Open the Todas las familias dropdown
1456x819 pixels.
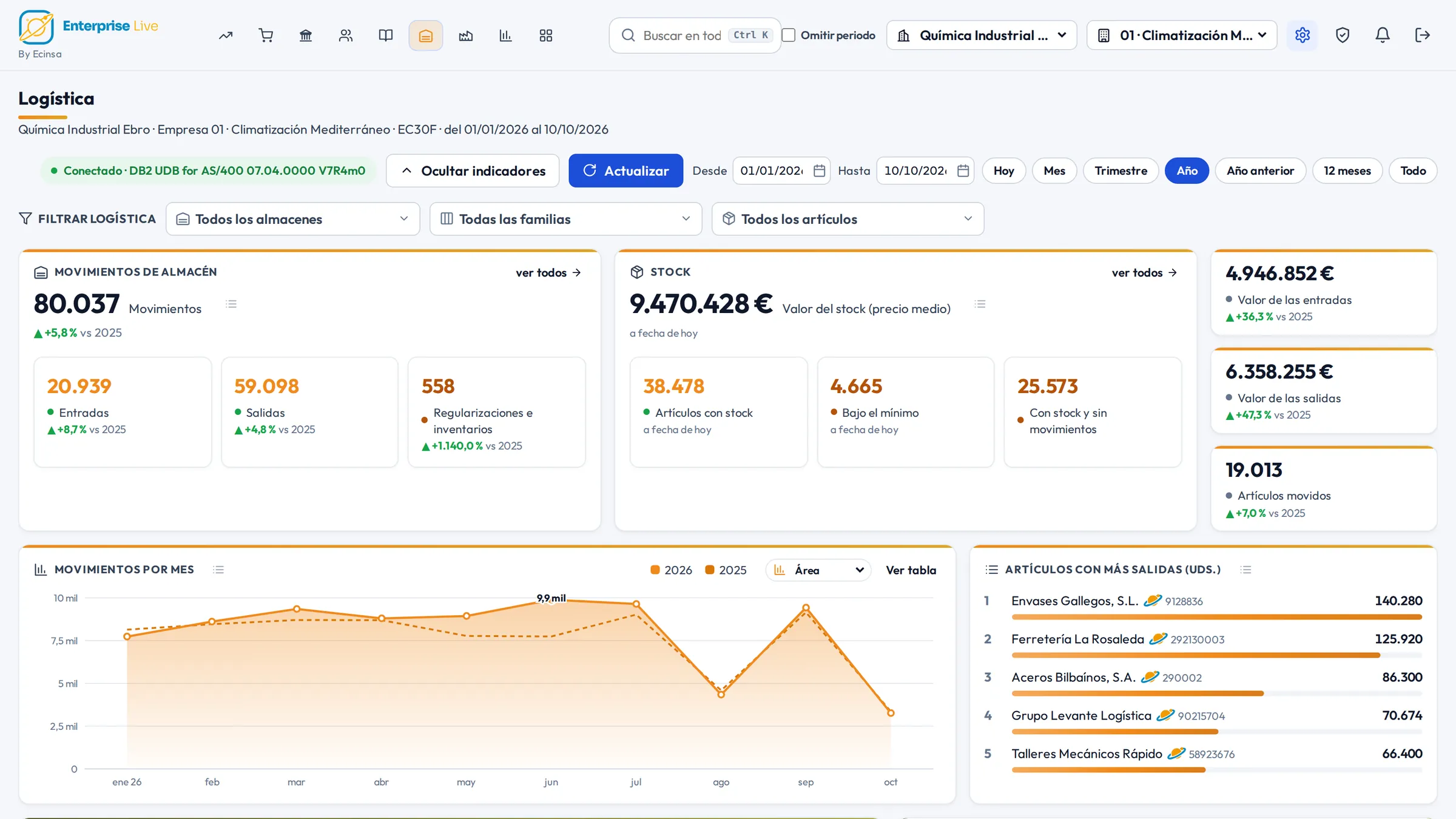pos(566,219)
